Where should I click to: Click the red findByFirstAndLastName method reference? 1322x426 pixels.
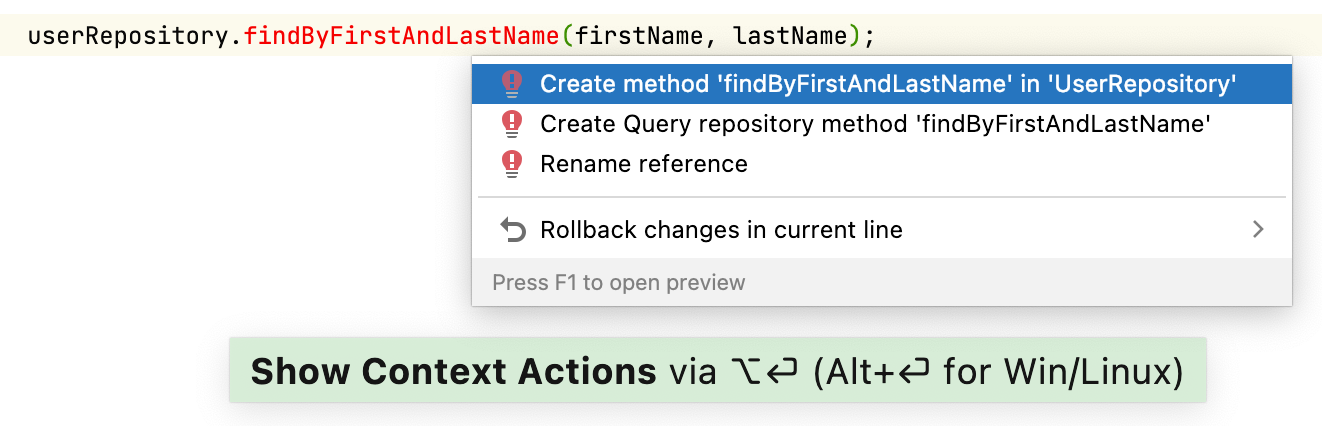(401, 37)
